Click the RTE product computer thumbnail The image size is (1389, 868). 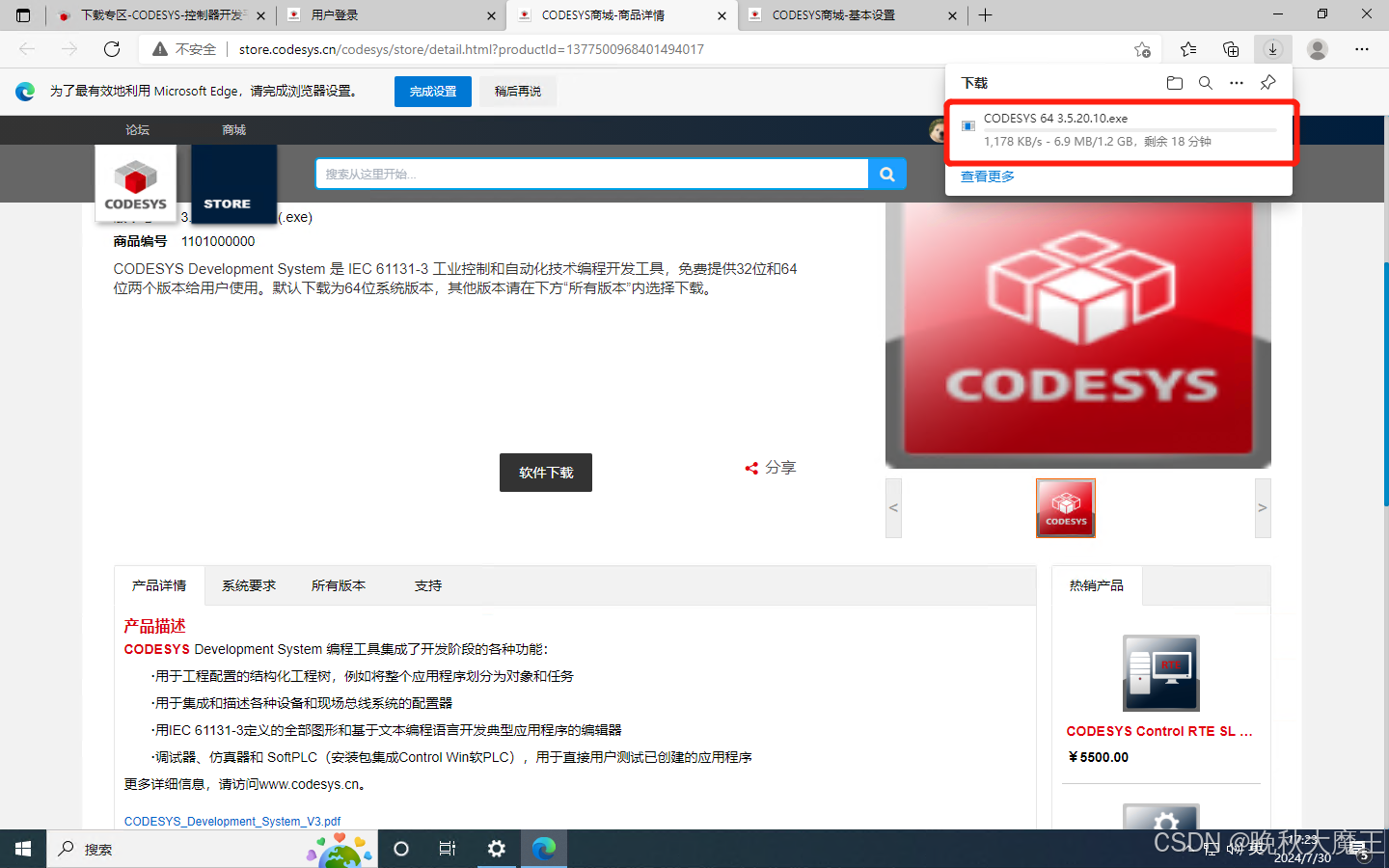[x=1161, y=673]
